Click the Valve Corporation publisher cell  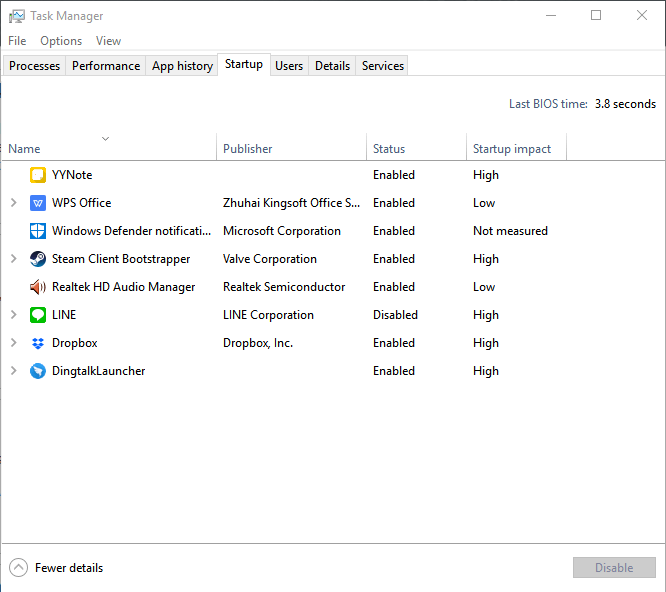coord(270,259)
